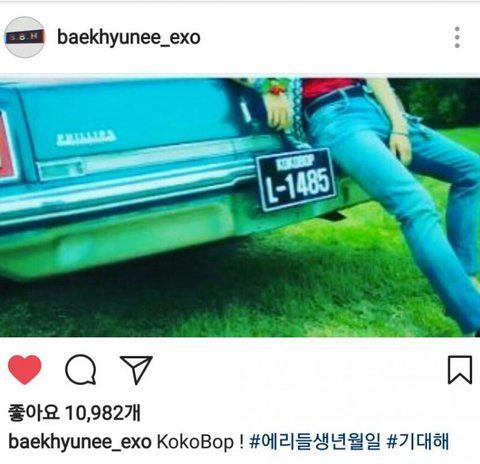
Task: Unlike the post with the red heart
Action: click(25, 369)
